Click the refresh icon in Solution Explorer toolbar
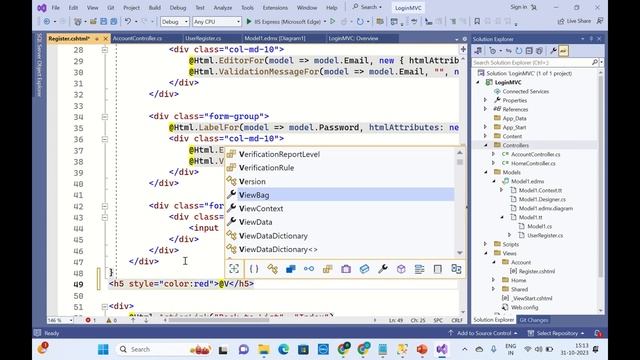 pyautogui.click(x=518, y=51)
